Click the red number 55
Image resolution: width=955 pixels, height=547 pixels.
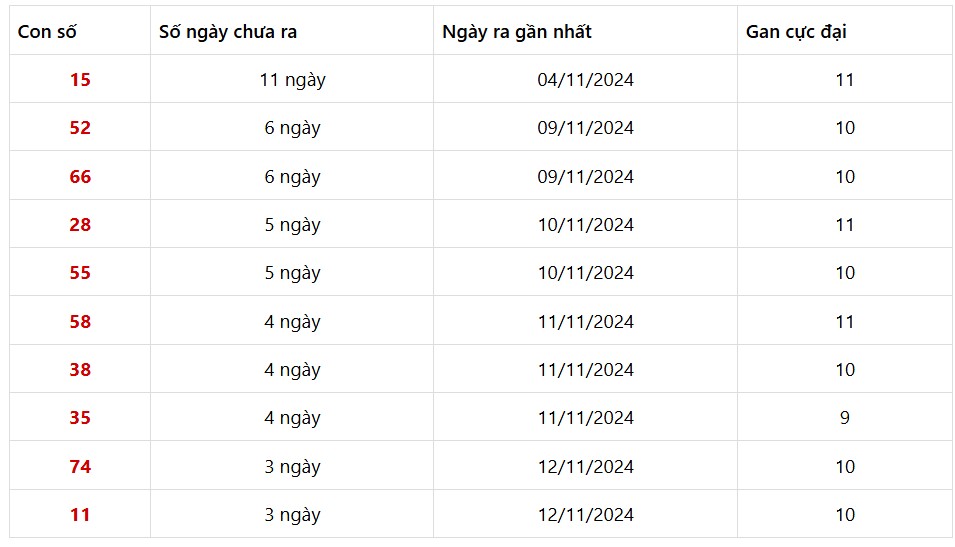click(x=80, y=273)
